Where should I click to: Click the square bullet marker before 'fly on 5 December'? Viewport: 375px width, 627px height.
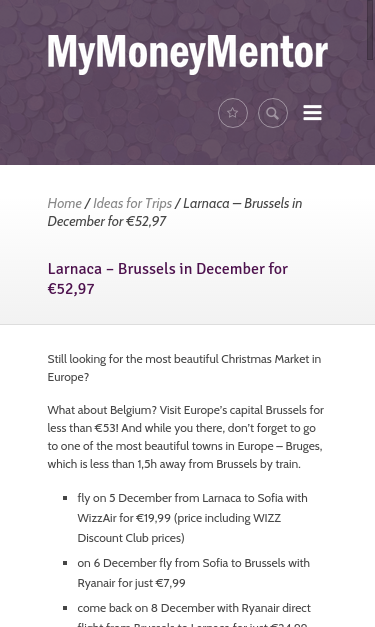pyautogui.click(x=65, y=498)
